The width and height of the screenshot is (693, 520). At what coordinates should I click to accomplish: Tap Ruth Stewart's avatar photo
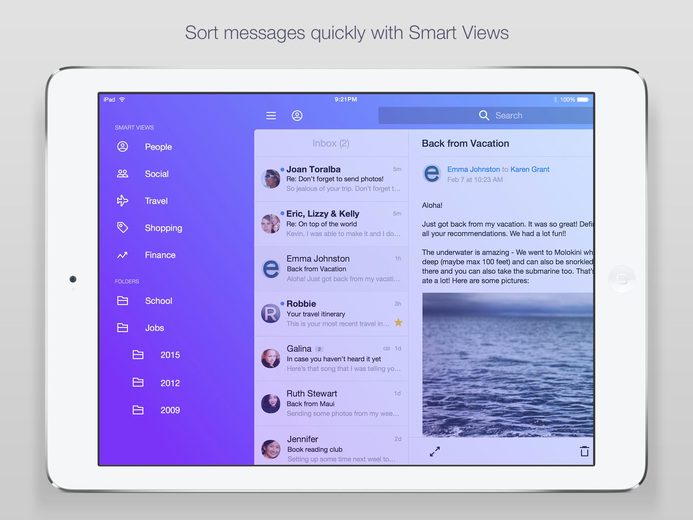coord(270,403)
